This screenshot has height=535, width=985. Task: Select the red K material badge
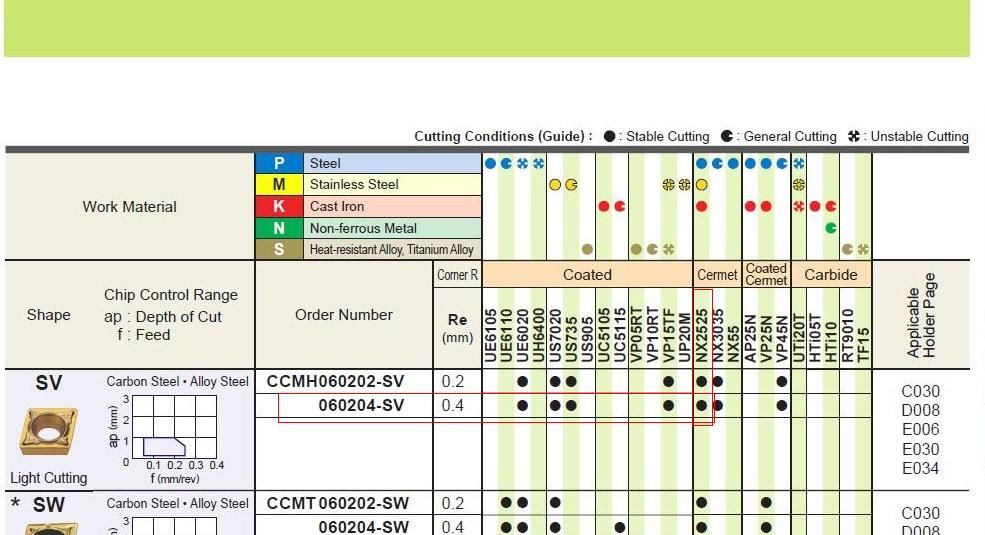tap(279, 206)
